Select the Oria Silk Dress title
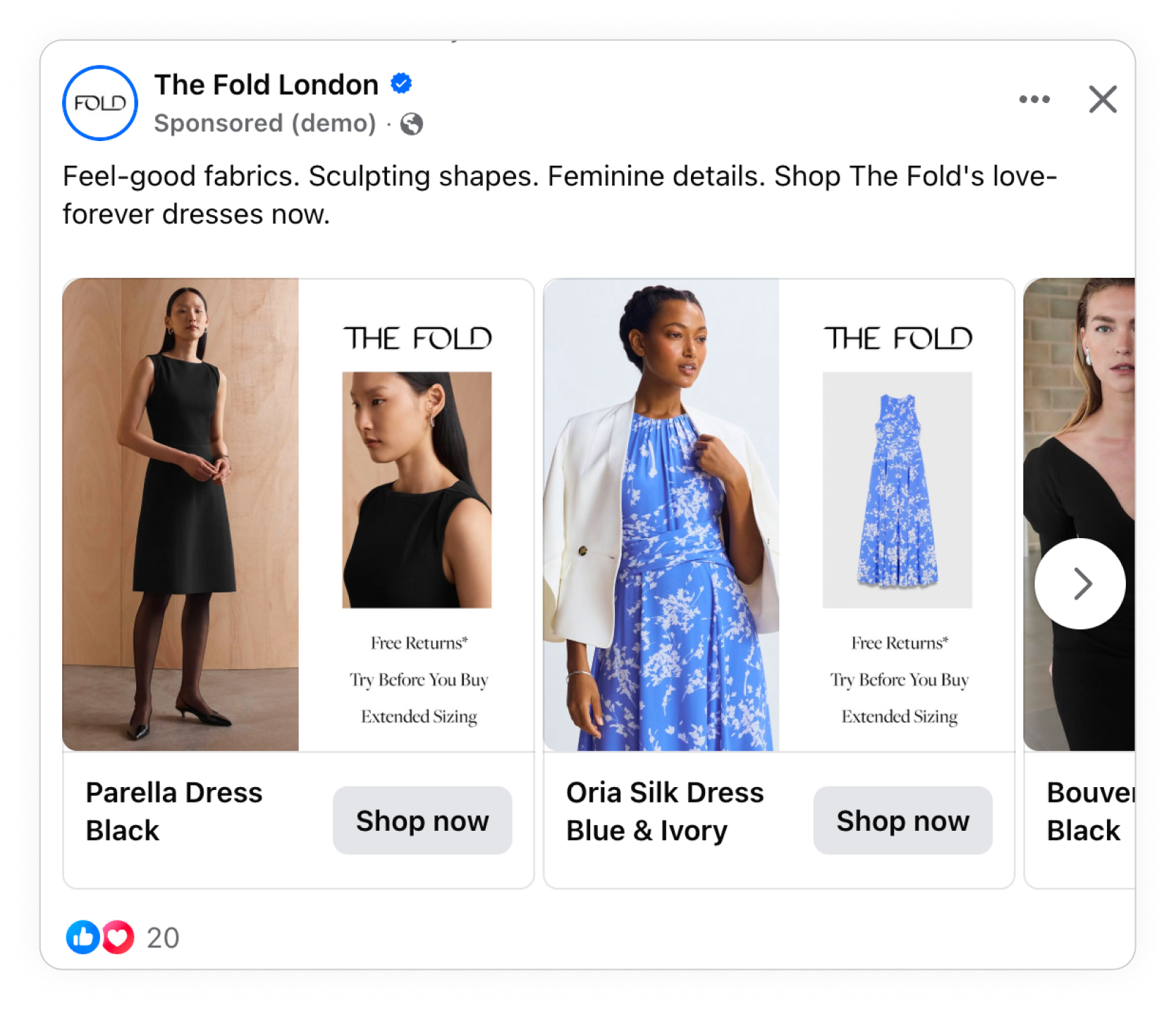This screenshot has height=1010, width=1176. coord(664,811)
